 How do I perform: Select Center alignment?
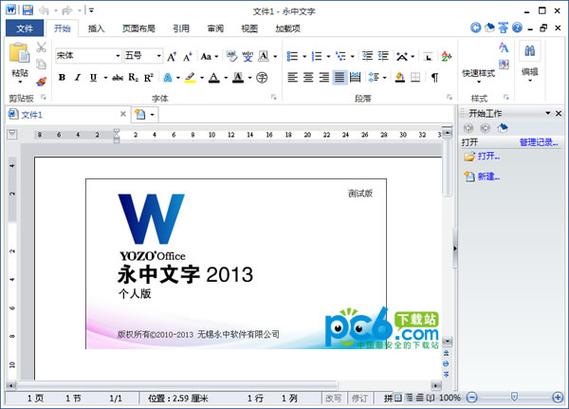click(308, 77)
